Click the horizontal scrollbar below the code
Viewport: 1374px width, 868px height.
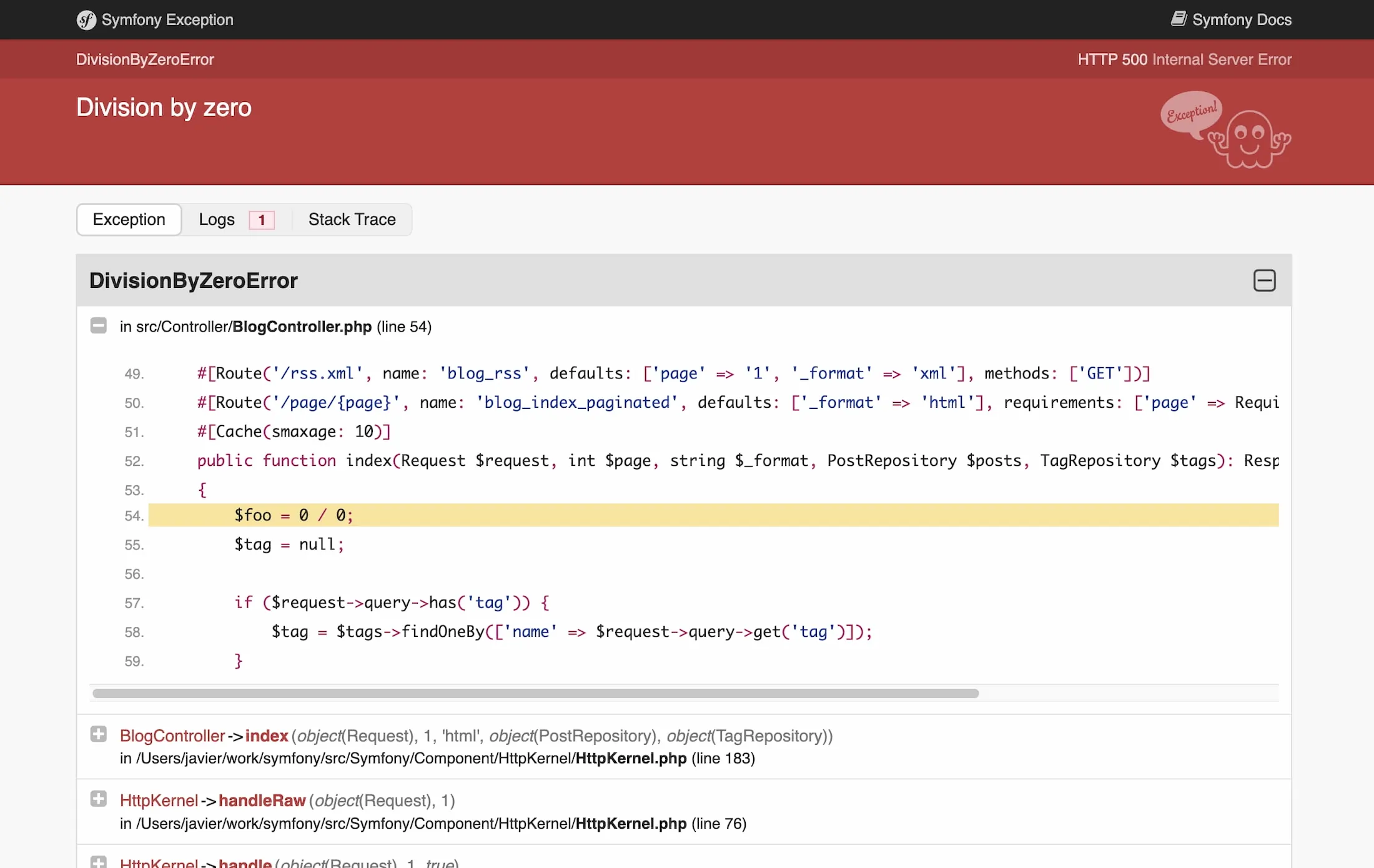click(x=536, y=693)
